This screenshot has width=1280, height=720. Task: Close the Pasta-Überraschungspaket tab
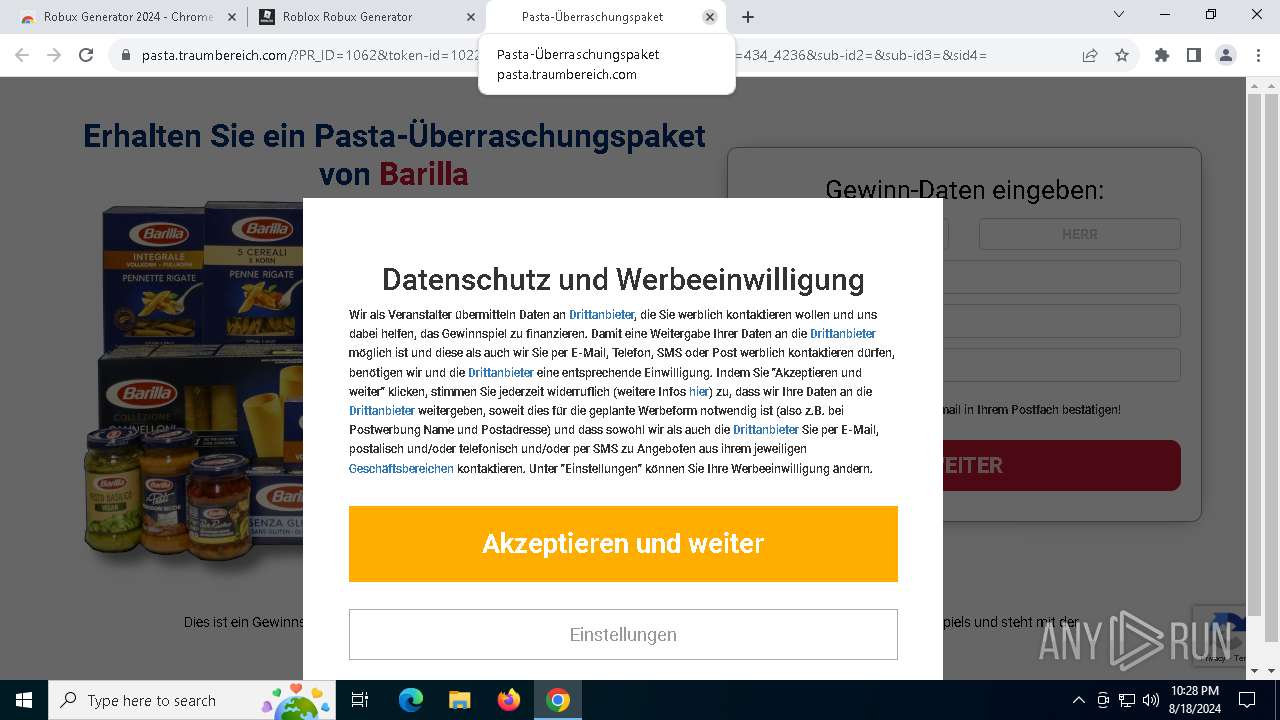point(710,17)
